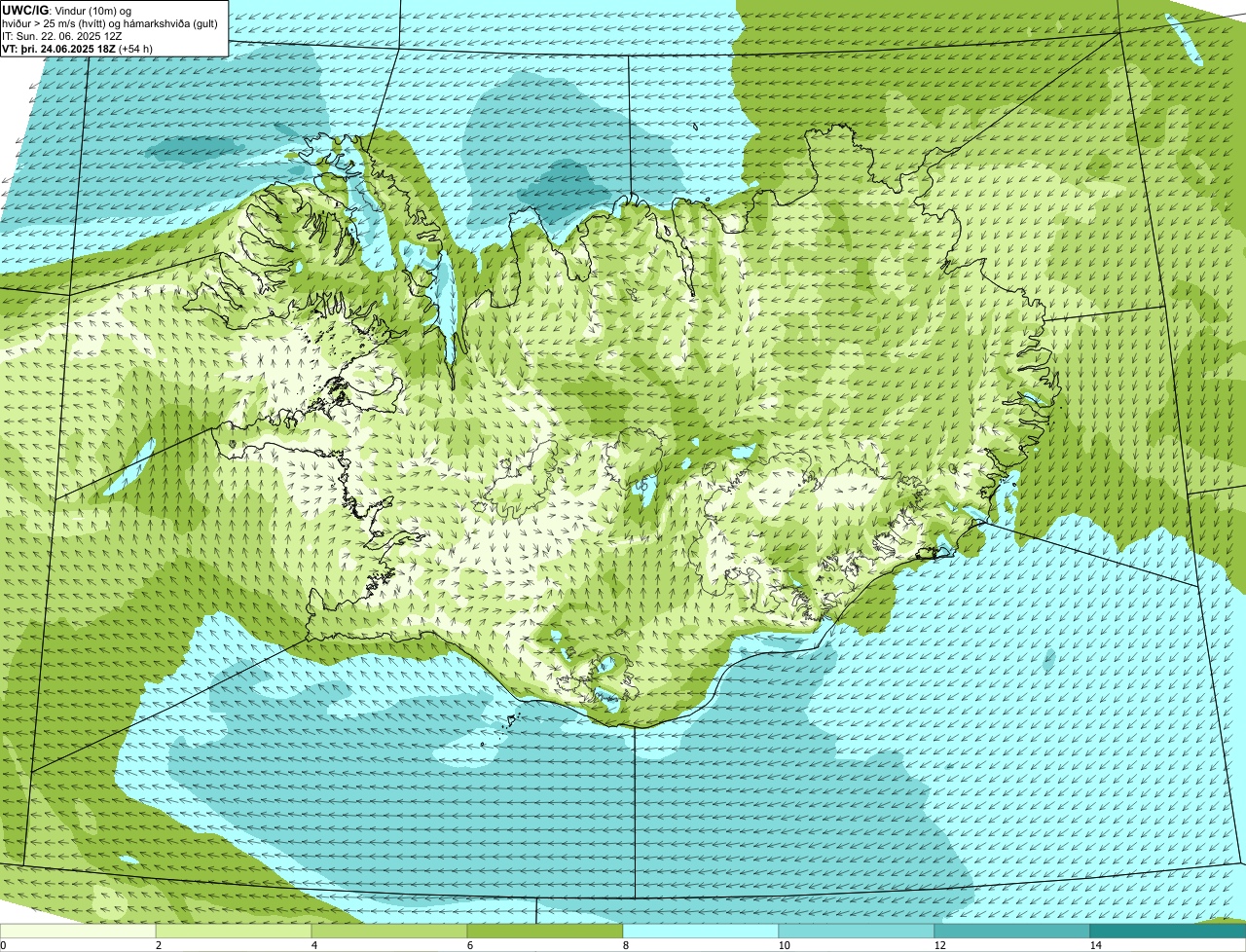Click the 6–8 m/s olive green legend swatch
Viewport: 1246px width, 952px height.
(x=545, y=931)
